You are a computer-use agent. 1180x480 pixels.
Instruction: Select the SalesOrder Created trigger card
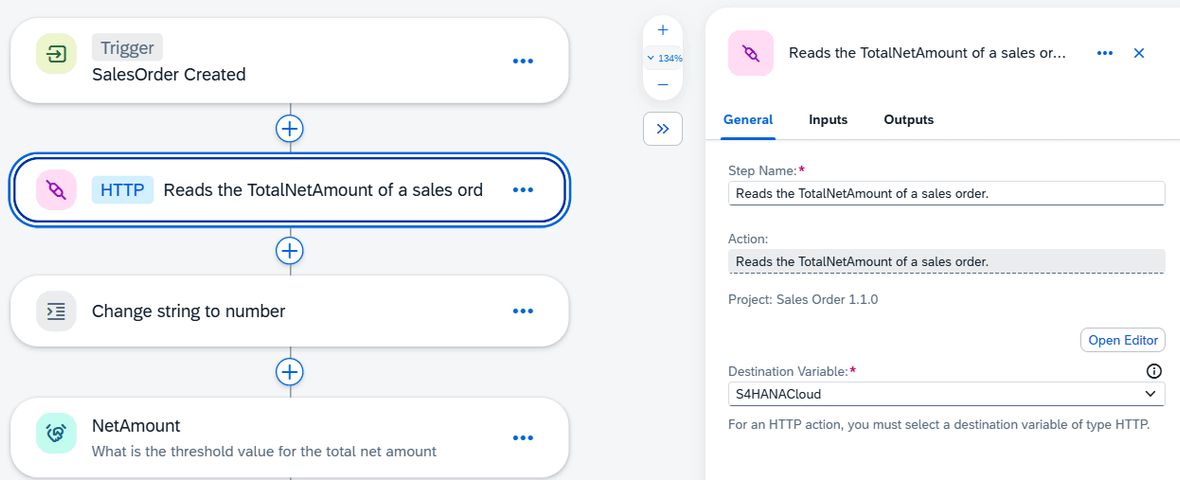tap(290, 60)
